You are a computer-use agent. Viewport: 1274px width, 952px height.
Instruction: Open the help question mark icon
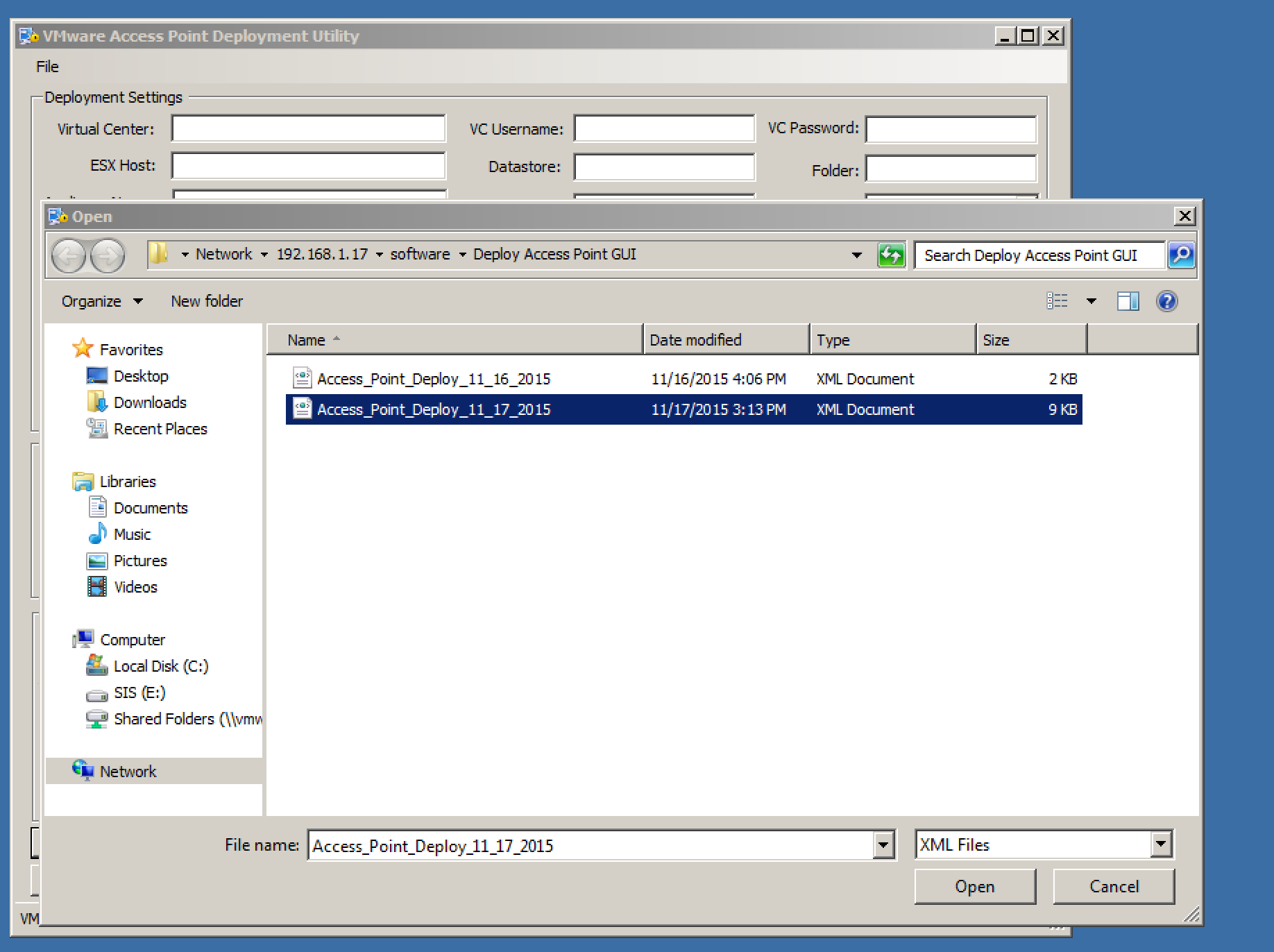[x=1166, y=301]
